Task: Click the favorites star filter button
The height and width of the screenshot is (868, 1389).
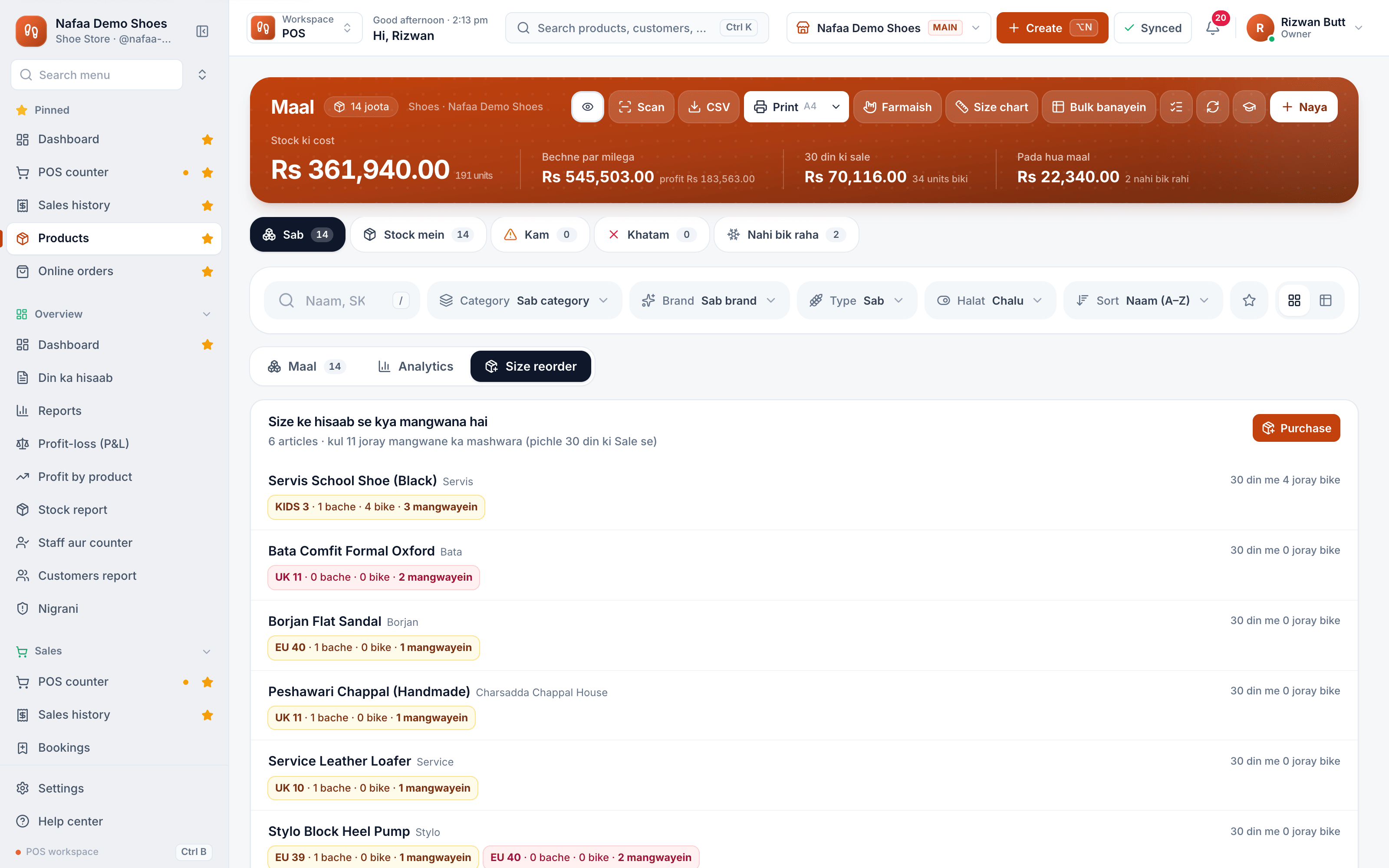Action: click(1249, 300)
